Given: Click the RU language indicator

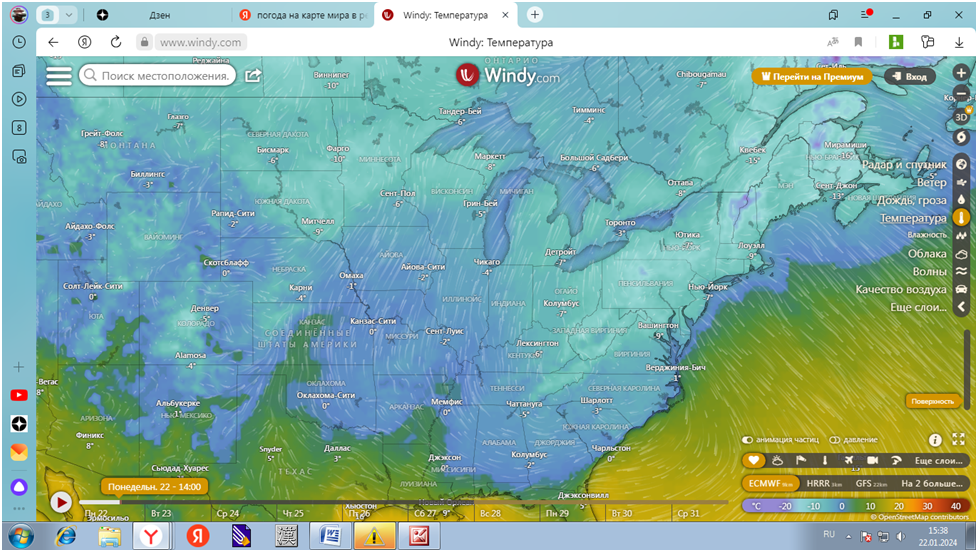Looking at the screenshot, I should point(829,535).
